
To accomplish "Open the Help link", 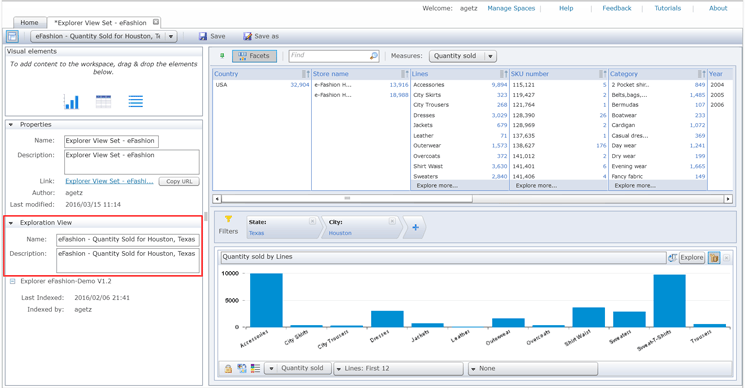I will [x=566, y=8].
